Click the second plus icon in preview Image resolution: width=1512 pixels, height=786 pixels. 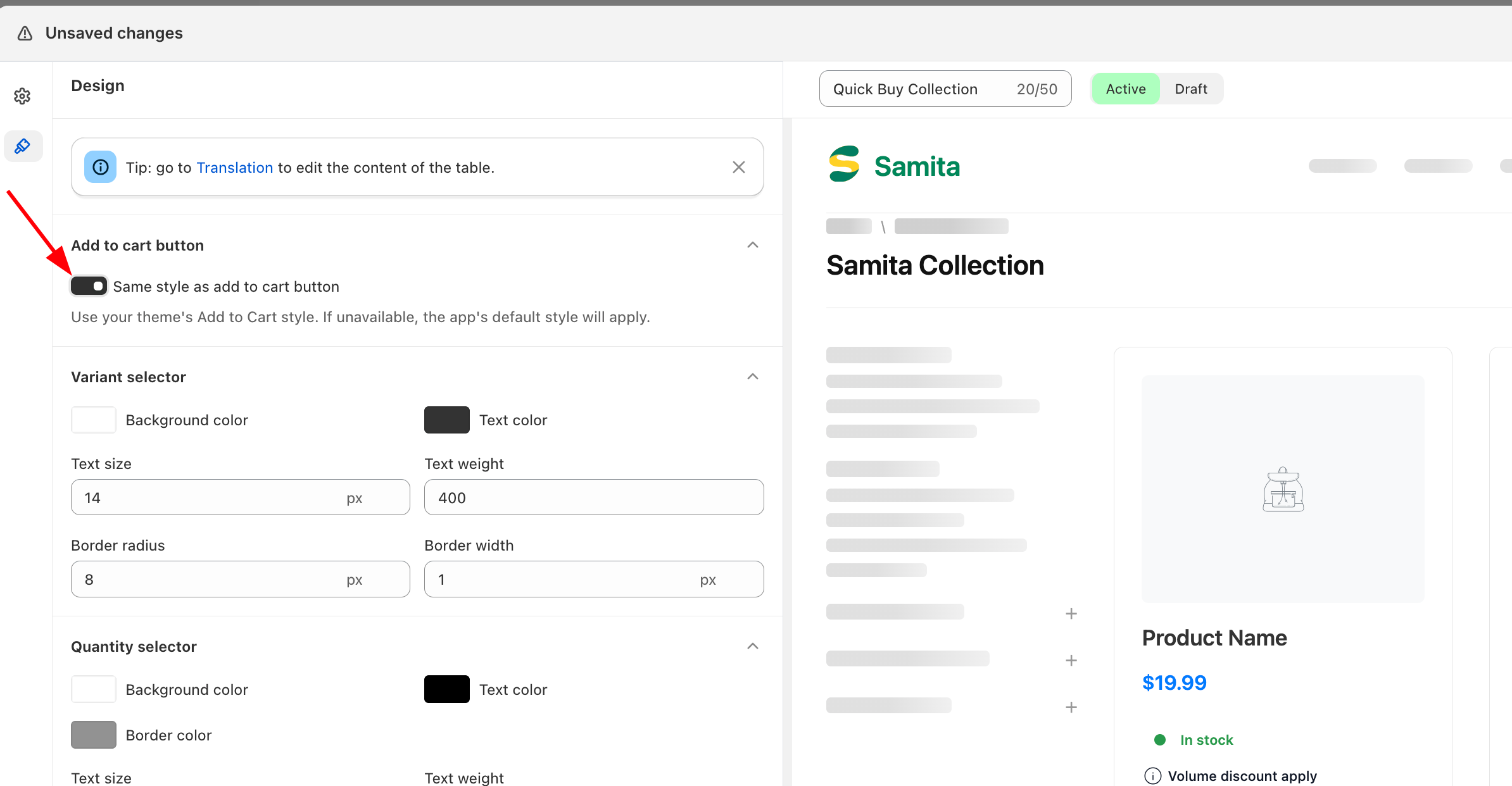click(1071, 660)
